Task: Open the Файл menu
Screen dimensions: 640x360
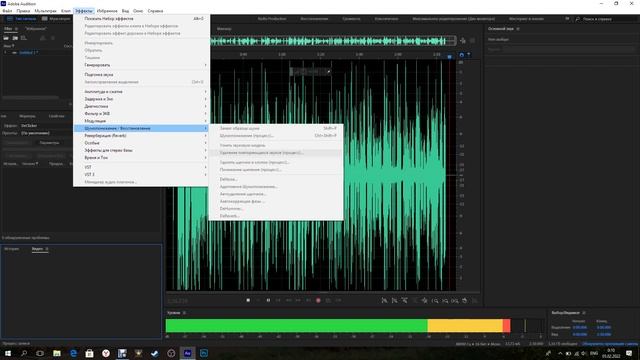Action: click(x=7, y=11)
